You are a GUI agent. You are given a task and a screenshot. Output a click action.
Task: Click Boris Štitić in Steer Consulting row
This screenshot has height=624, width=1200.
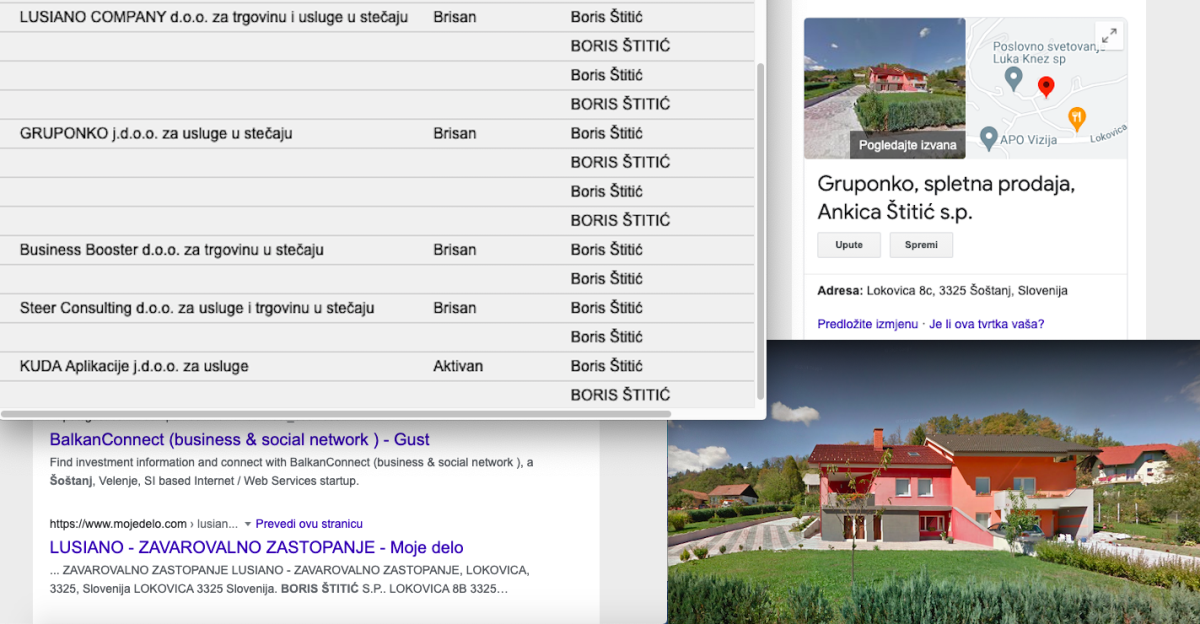click(x=607, y=308)
